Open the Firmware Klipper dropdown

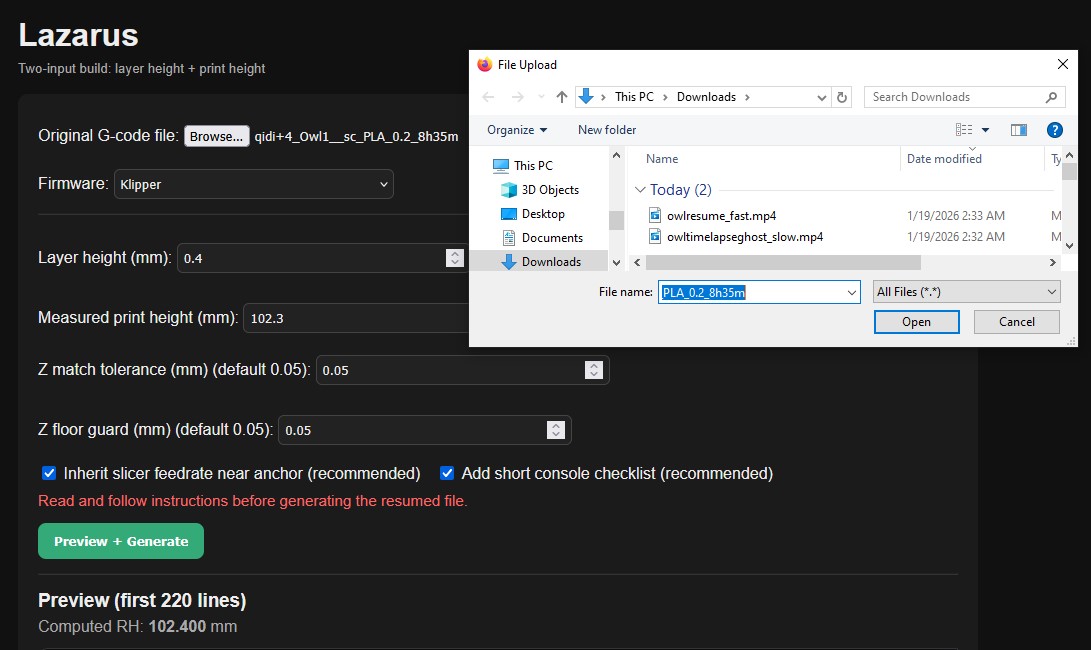point(254,184)
